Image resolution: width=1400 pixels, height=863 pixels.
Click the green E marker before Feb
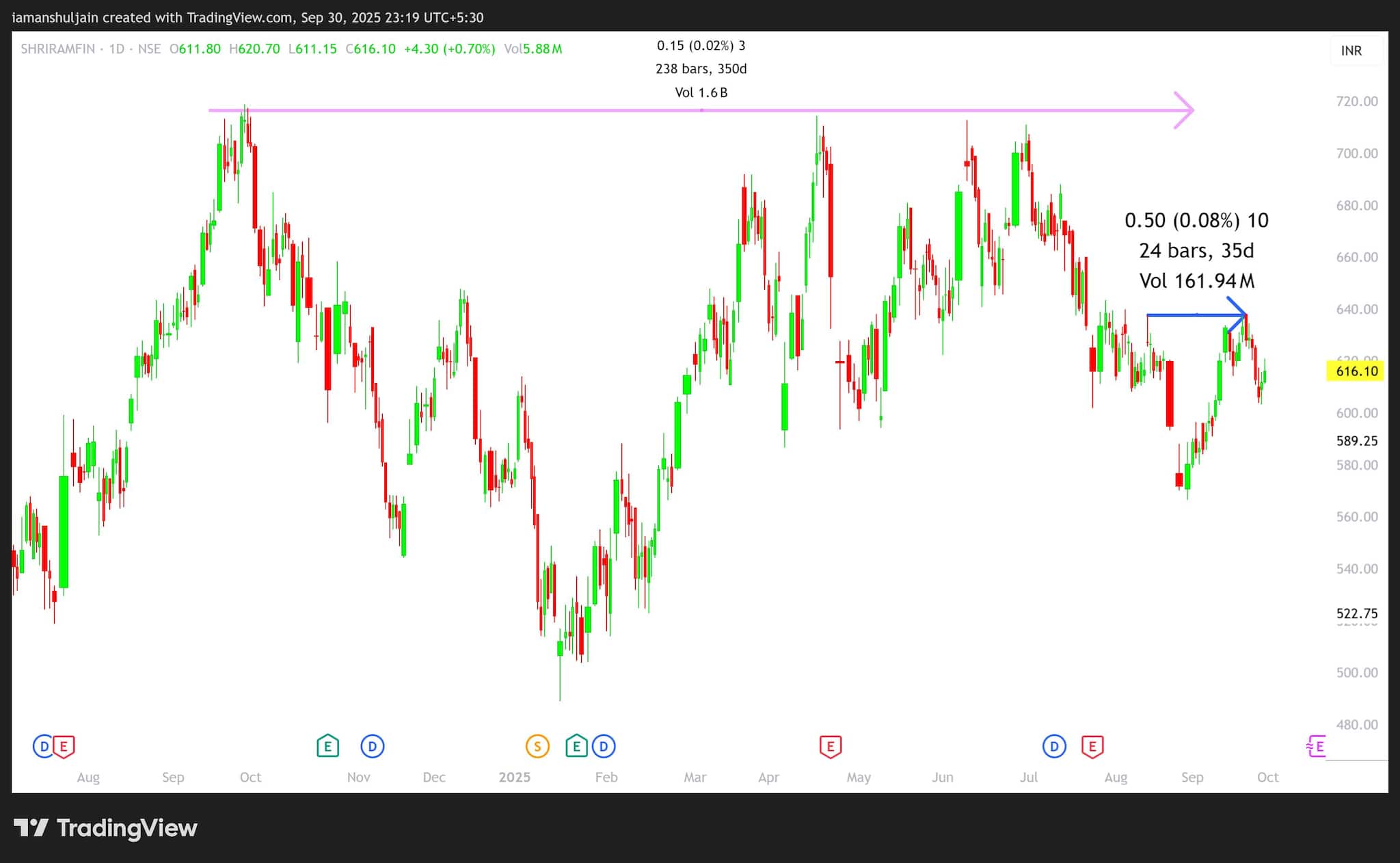click(x=576, y=746)
